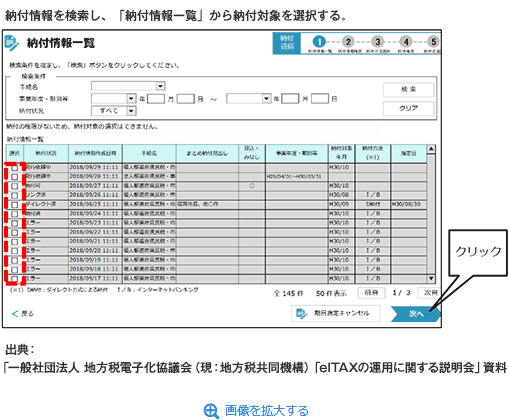
Task: Click the table scrollbar down arrow
Action: [431, 278]
